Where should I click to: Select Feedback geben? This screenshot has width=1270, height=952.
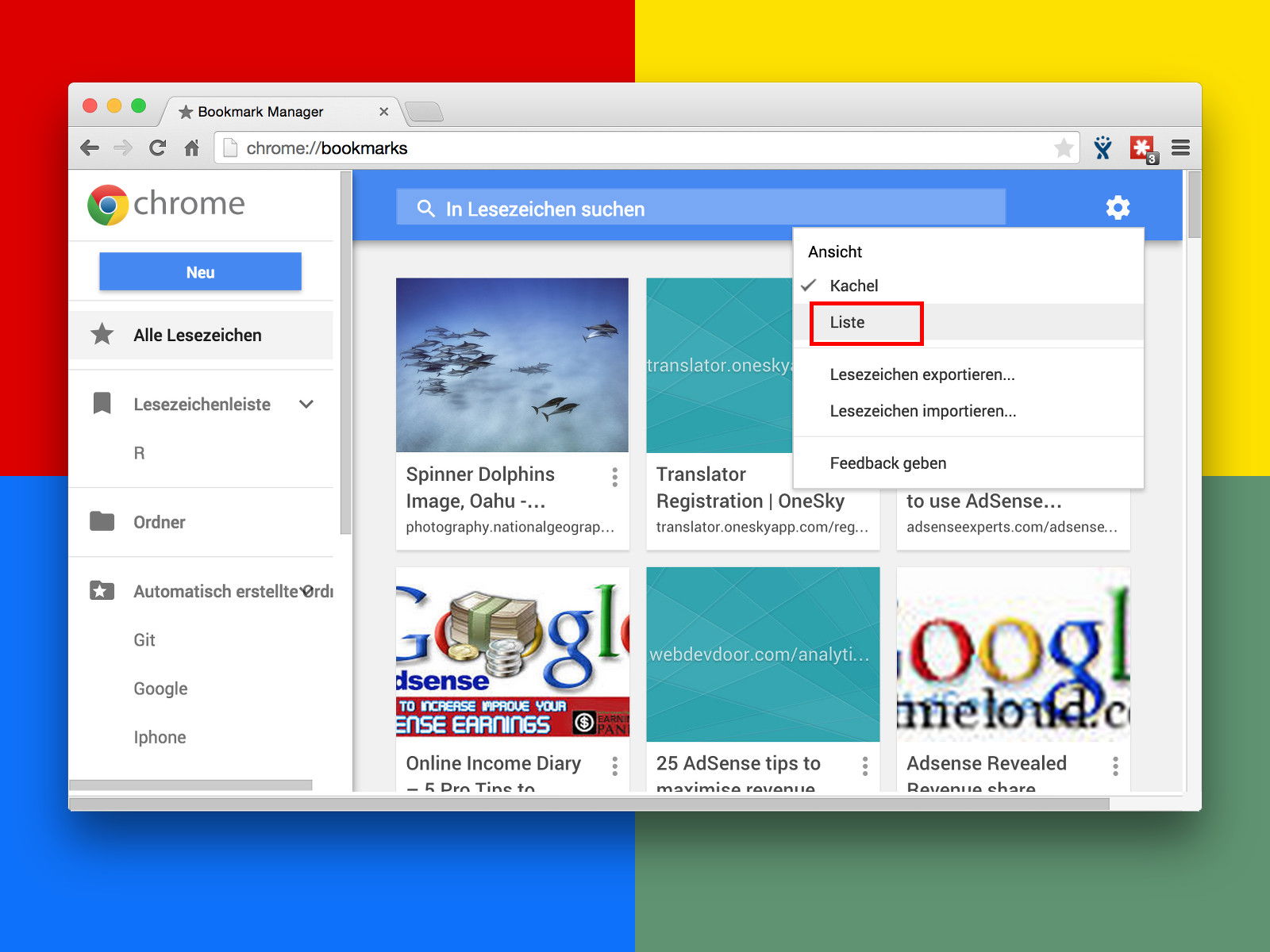968,463
